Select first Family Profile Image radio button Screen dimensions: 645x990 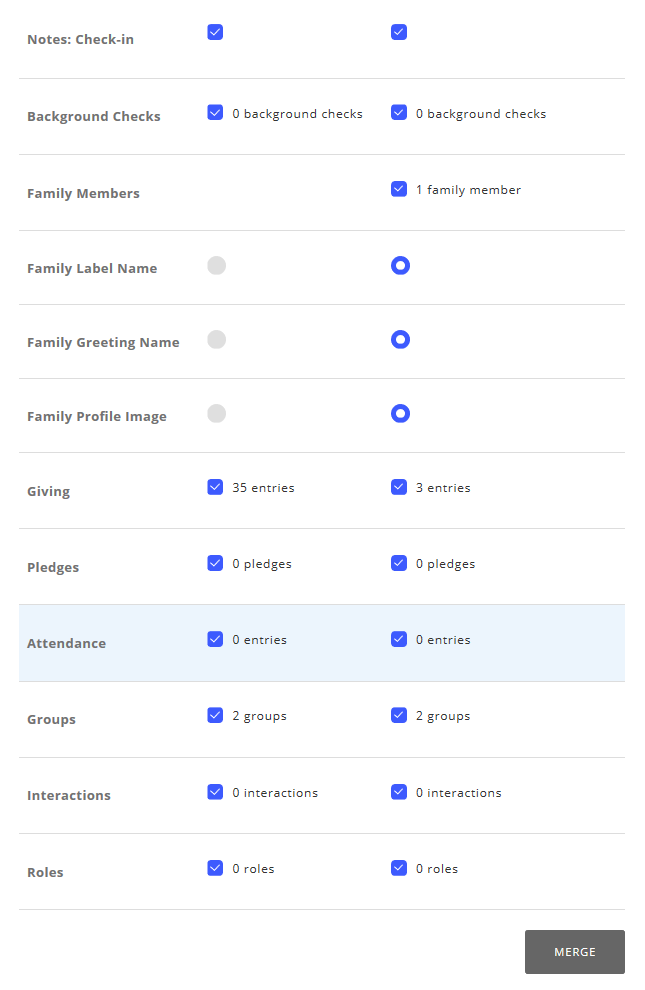(216, 413)
